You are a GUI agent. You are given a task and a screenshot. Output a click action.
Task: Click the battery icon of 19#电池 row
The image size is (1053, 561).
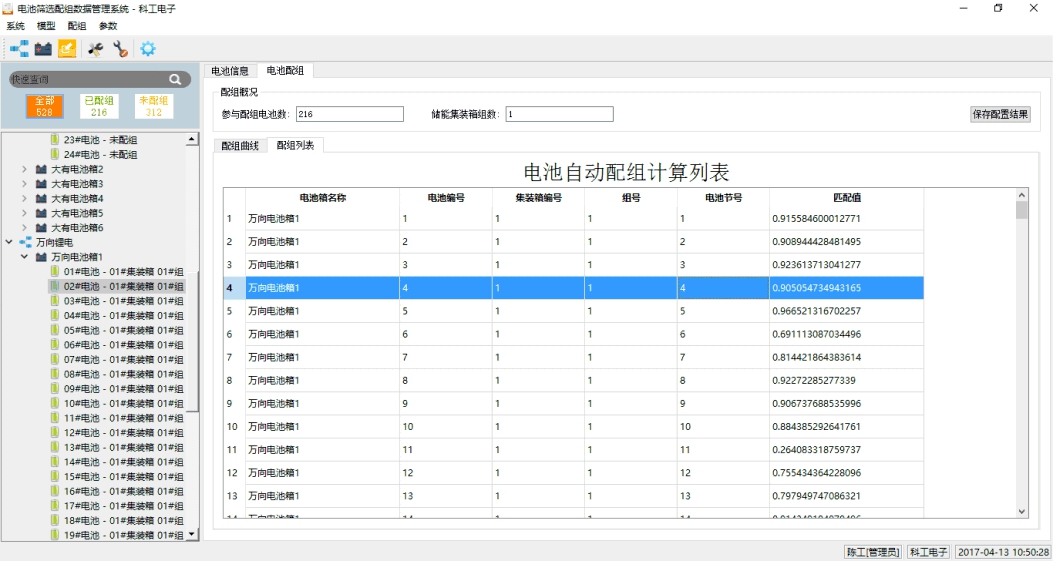point(55,535)
